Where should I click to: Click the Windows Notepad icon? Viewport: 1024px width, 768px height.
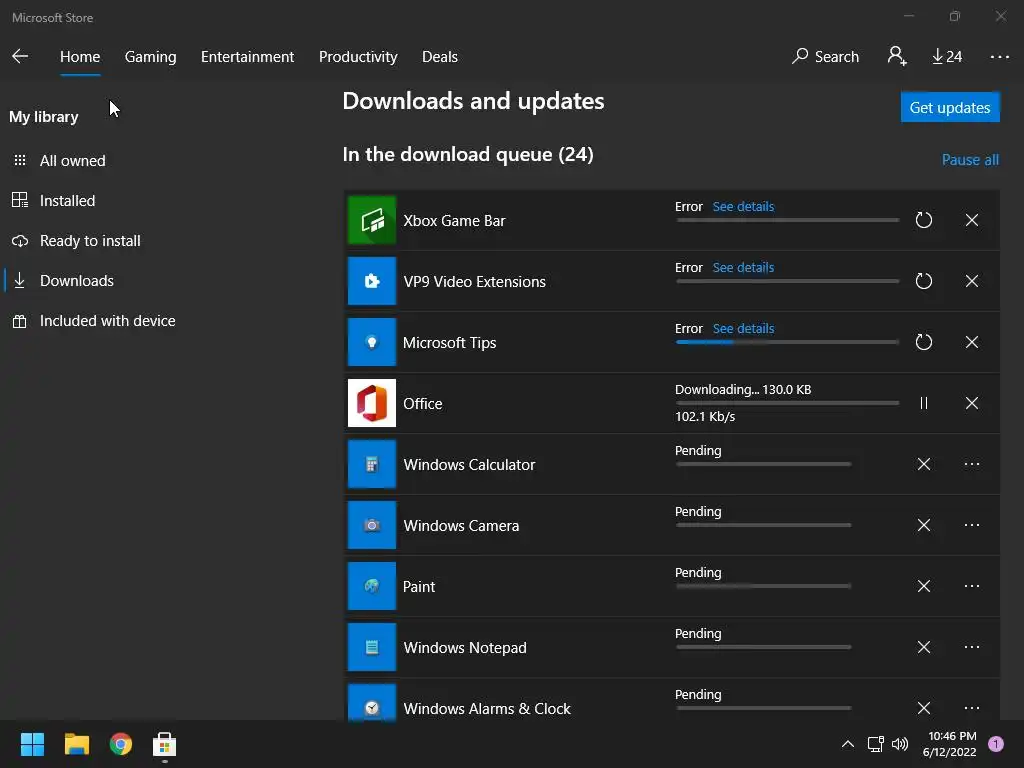(x=372, y=647)
